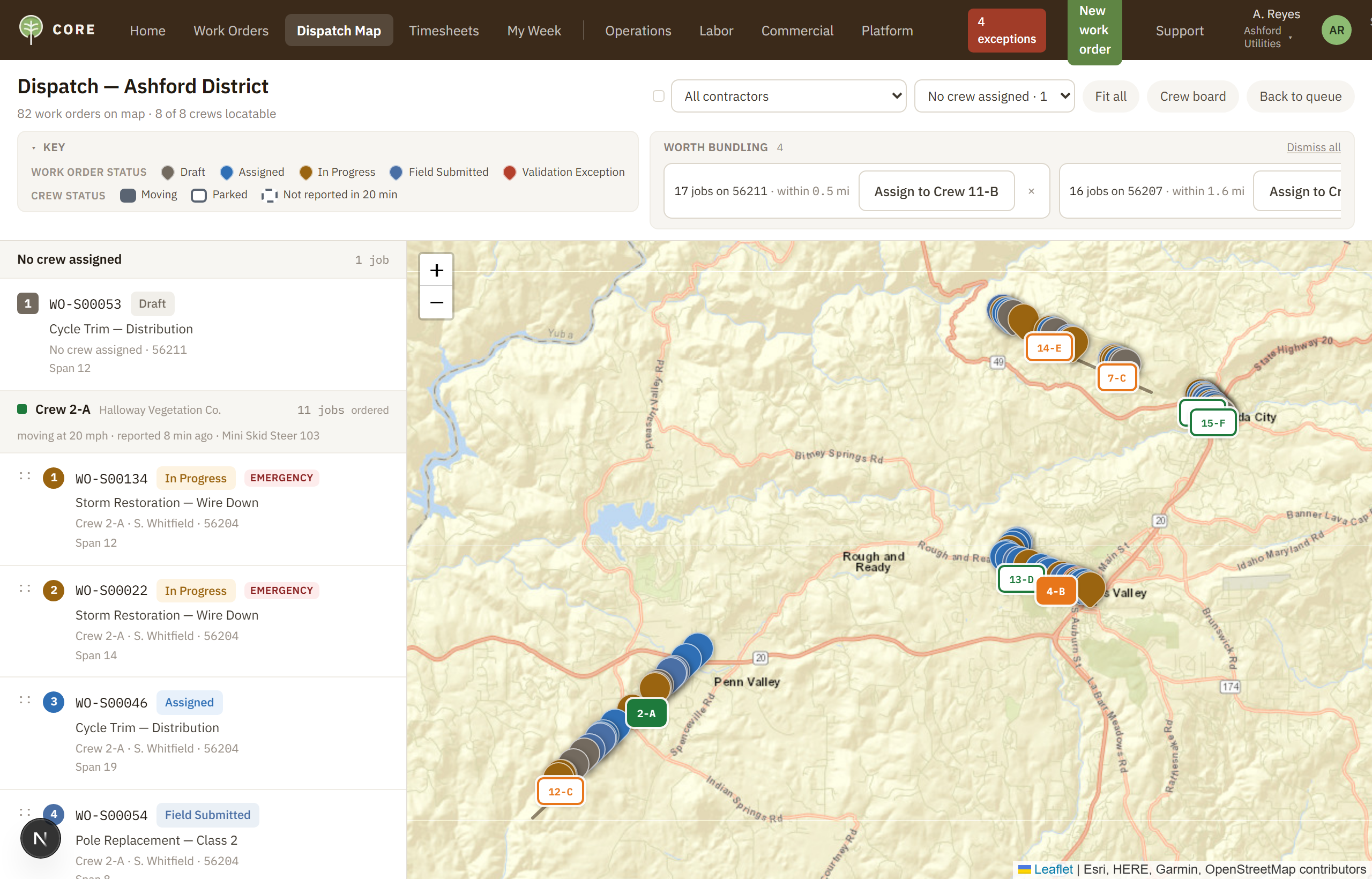This screenshot has height=879, width=1372.
Task: Click the CORE leaf logo
Action: 31,29
